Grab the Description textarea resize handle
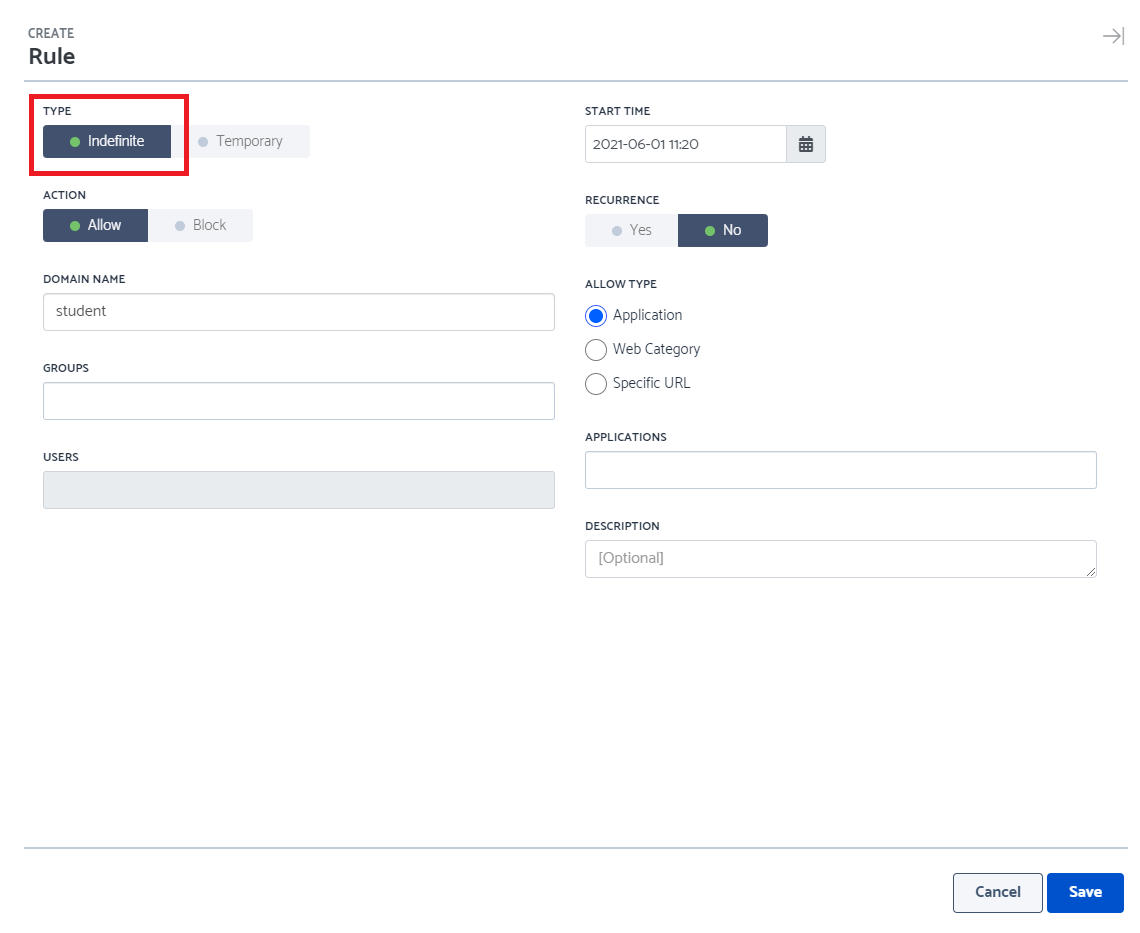The height and width of the screenshot is (933, 1140). point(1091,572)
